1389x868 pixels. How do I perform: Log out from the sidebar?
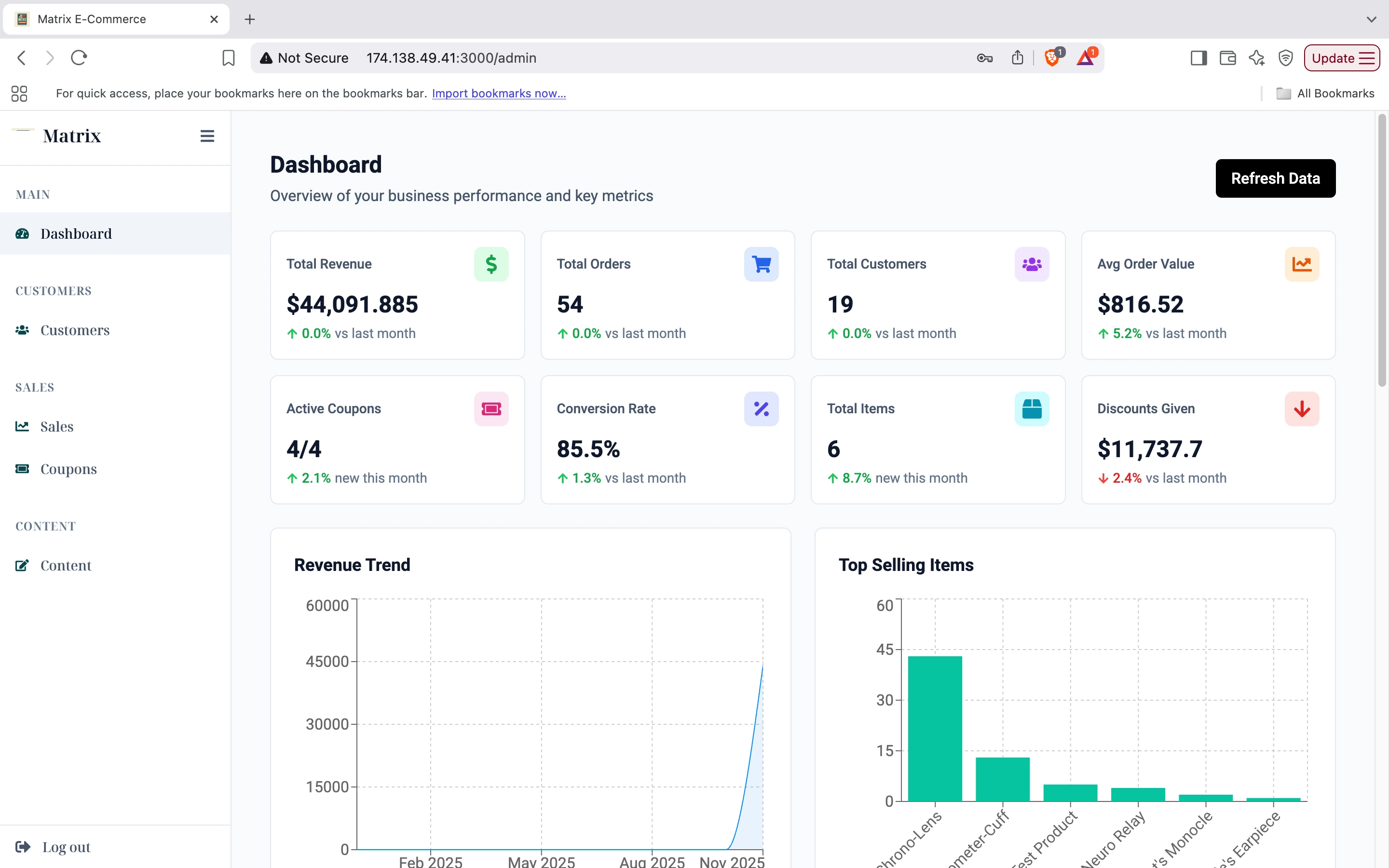click(x=66, y=847)
